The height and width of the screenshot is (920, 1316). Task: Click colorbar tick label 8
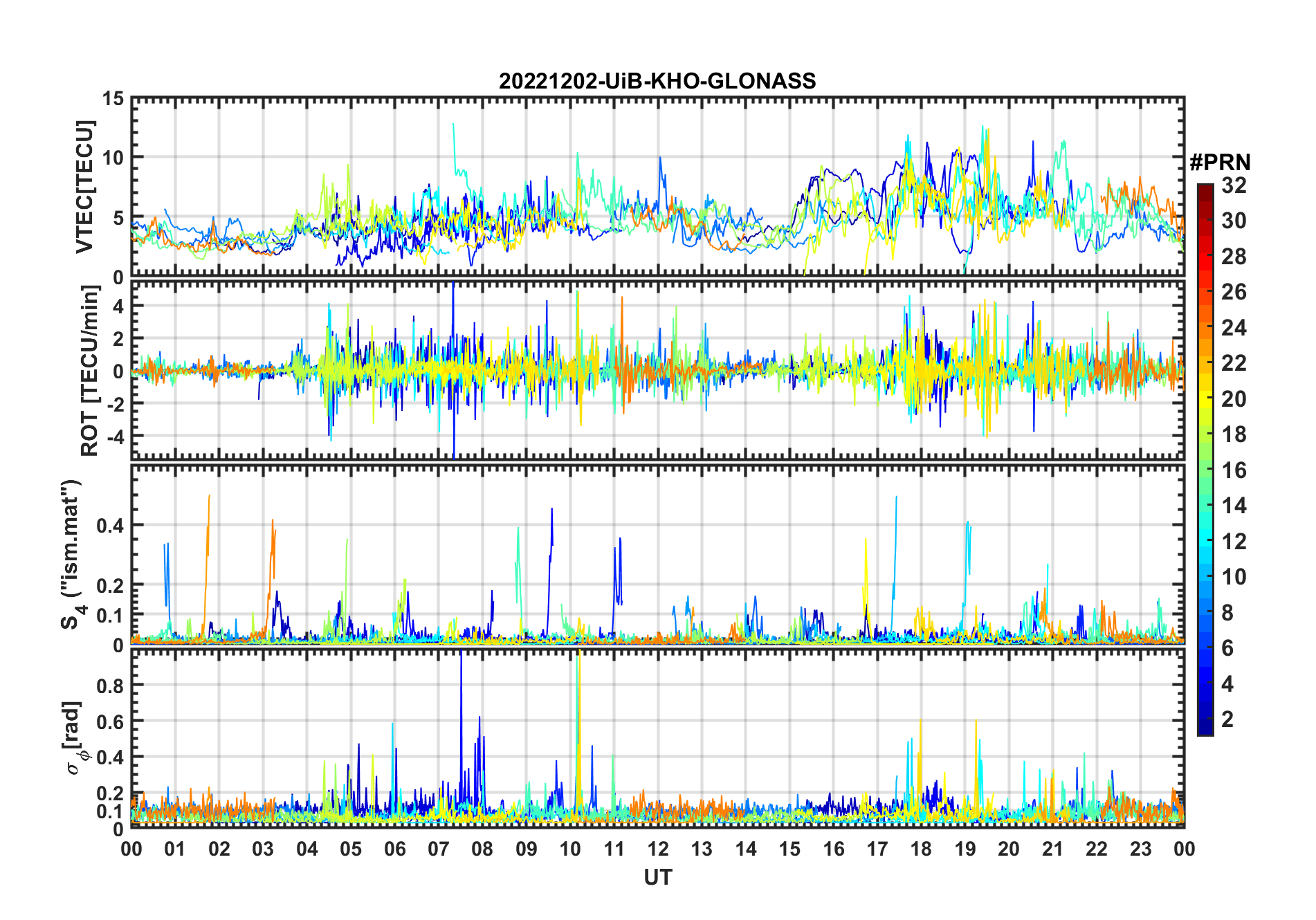1227,612
